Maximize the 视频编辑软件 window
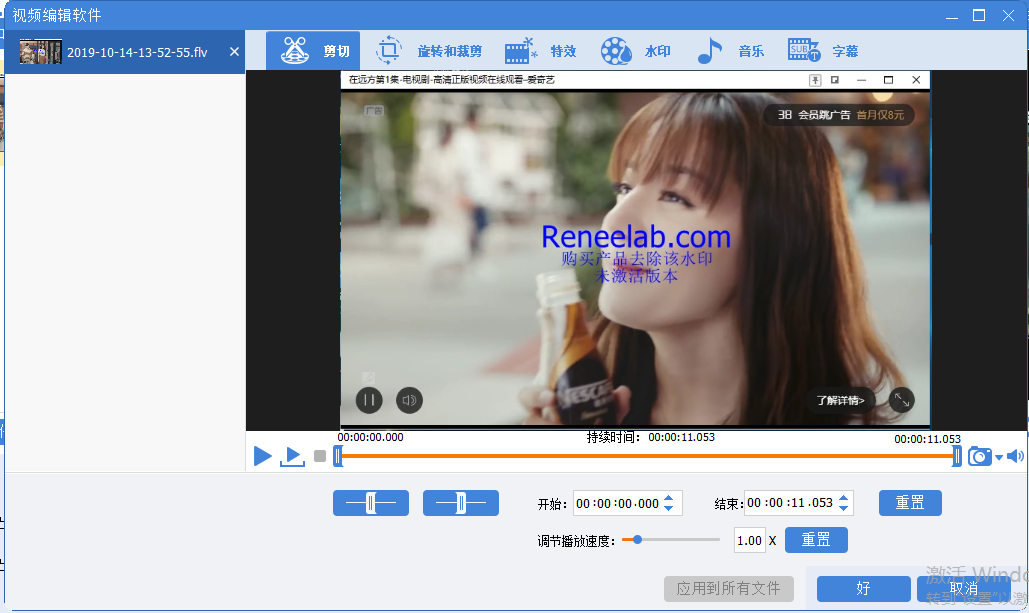The height and width of the screenshot is (613, 1029). 979,15
